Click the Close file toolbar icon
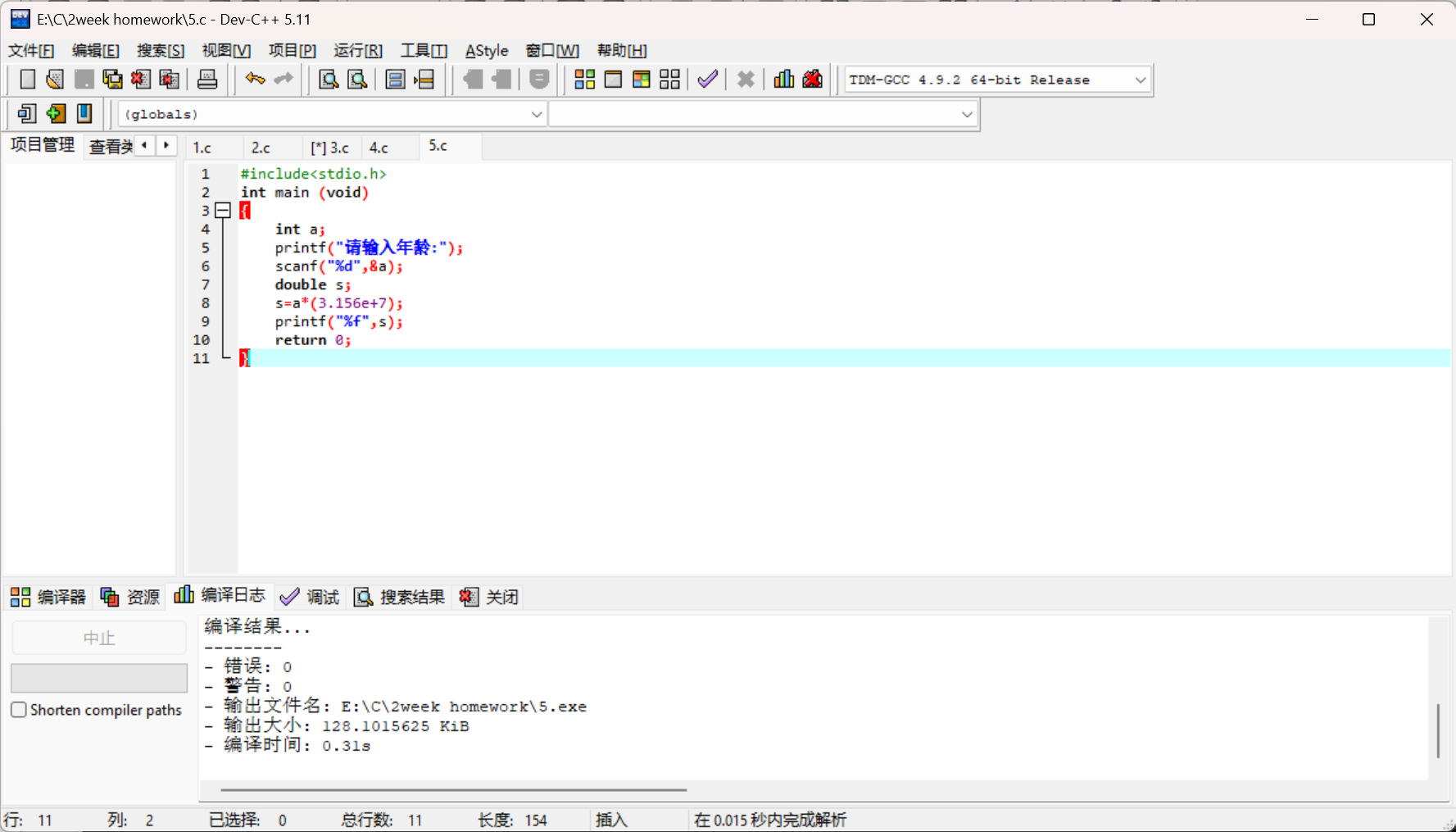The image size is (1456, 832). 141,80
